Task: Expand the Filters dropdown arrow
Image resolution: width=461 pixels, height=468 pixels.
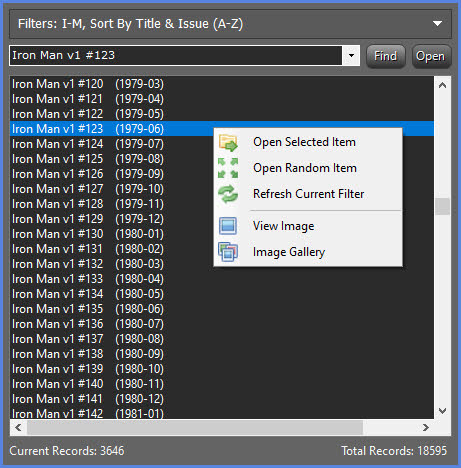Action: point(437,24)
